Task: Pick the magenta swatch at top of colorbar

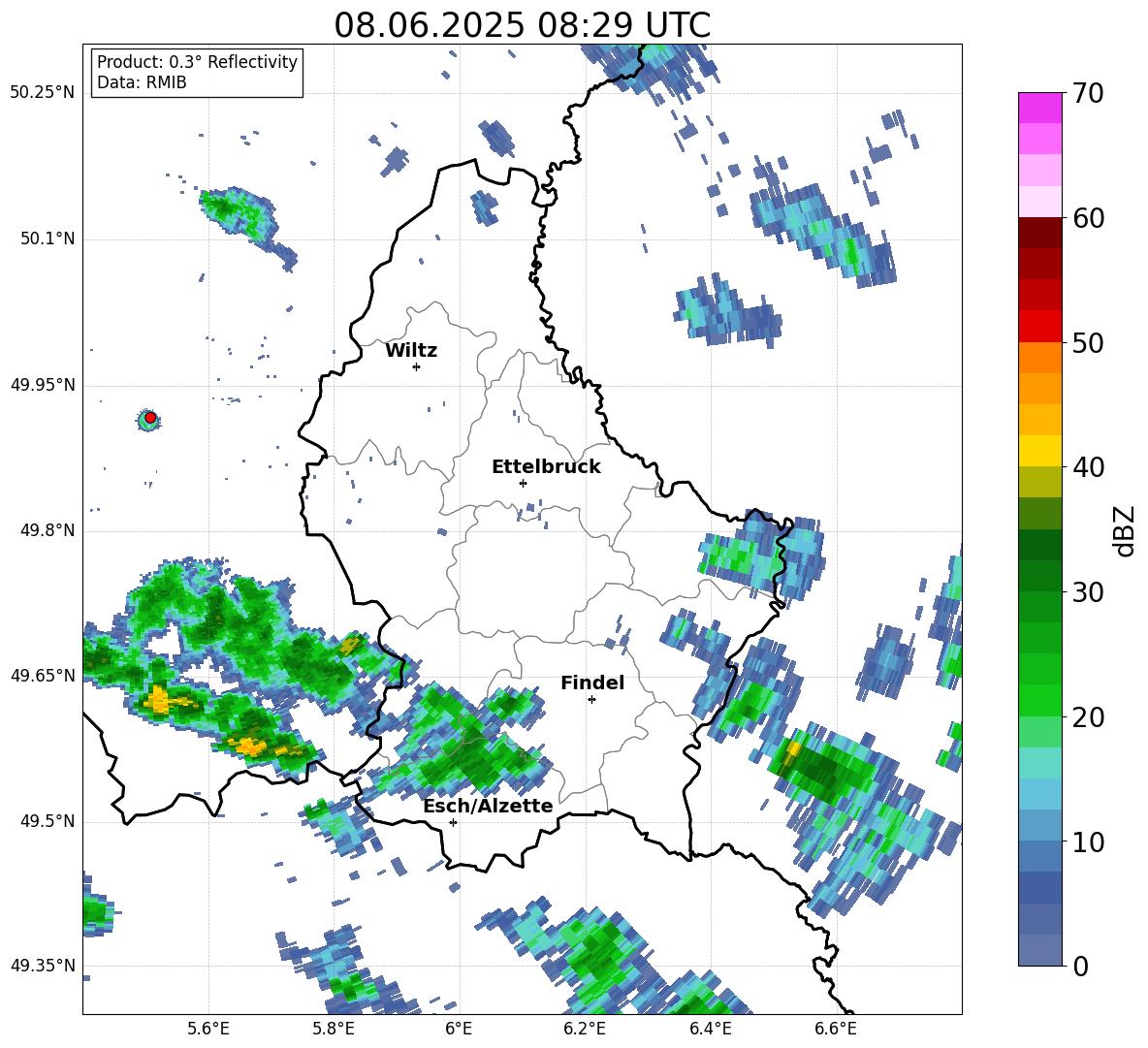Action: coord(1040,108)
